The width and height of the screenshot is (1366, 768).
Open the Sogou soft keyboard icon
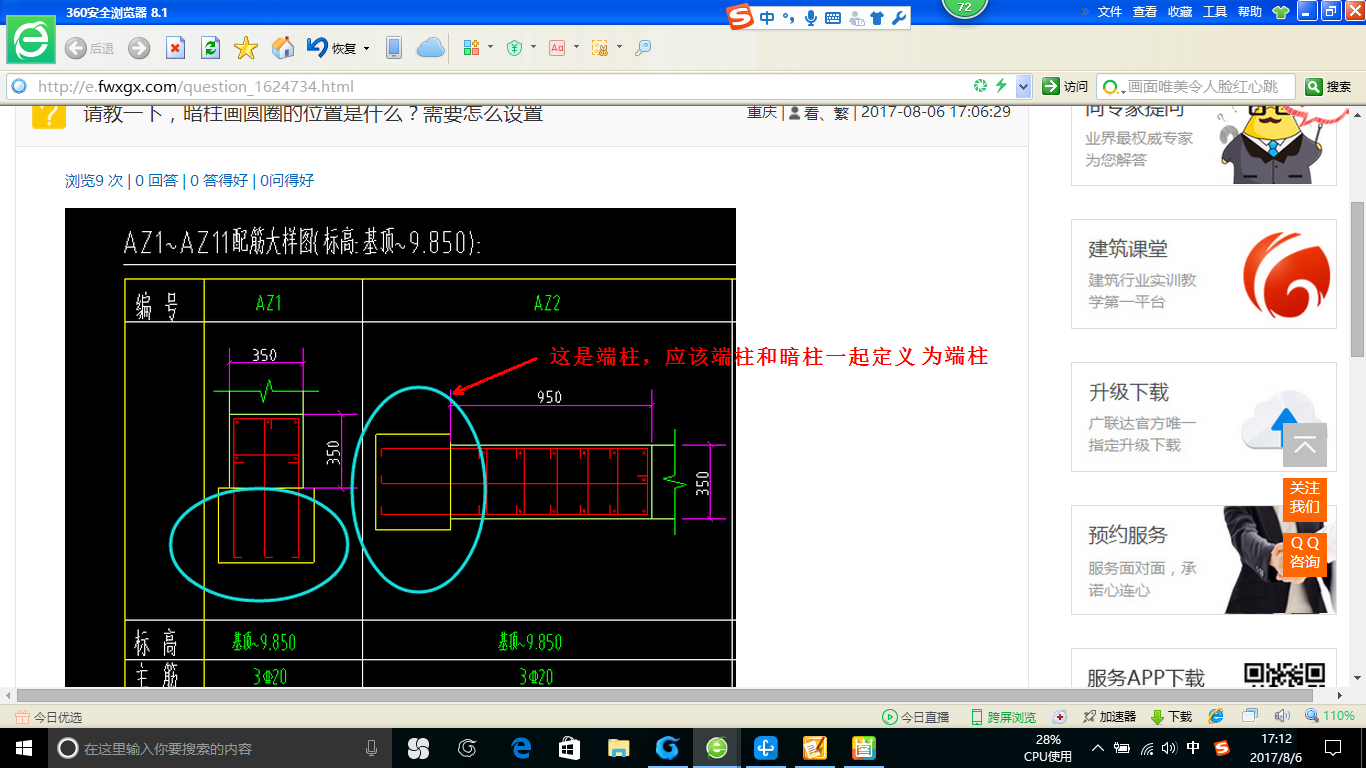coord(832,18)
